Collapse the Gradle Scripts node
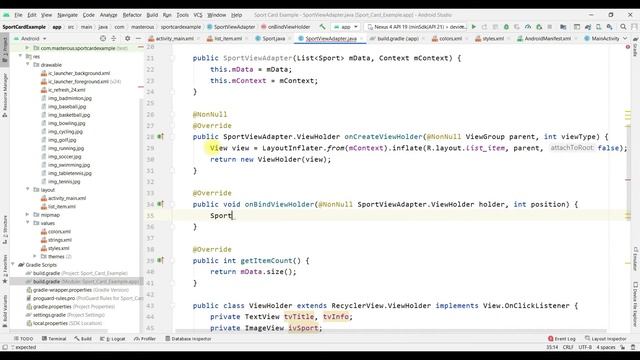The height and width of the screenshot is (360, 640). (x=13, y=264)
